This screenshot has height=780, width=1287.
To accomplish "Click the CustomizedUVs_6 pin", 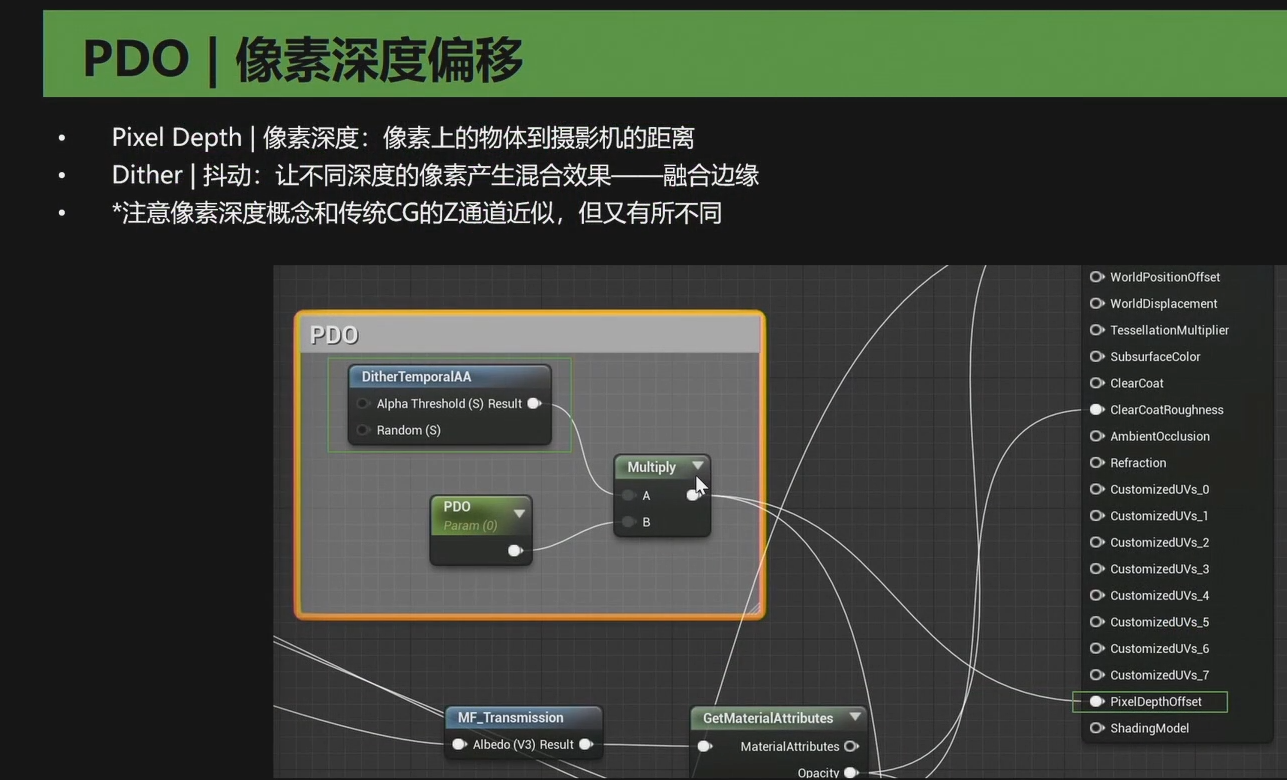I will click(1097, 648).
